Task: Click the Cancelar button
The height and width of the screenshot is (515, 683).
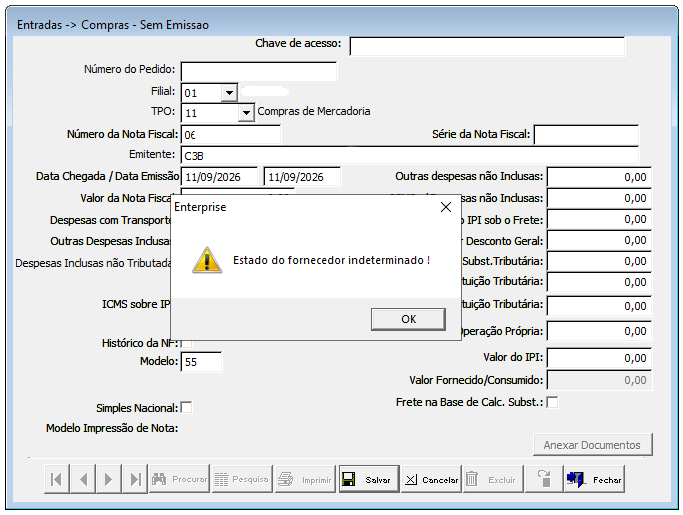Action: (431, 479)
